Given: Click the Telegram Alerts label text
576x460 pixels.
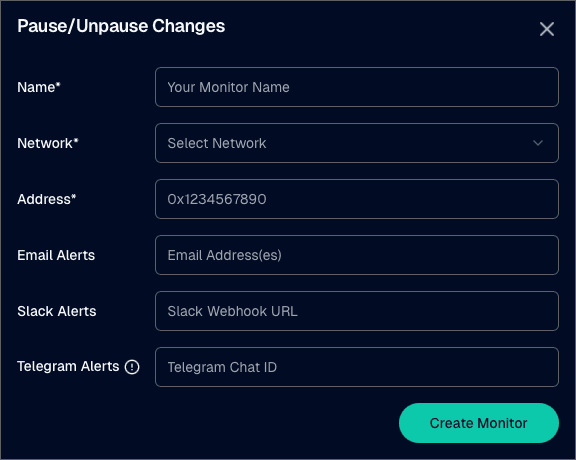Looking at the screenshot, I should pos(68,366).
